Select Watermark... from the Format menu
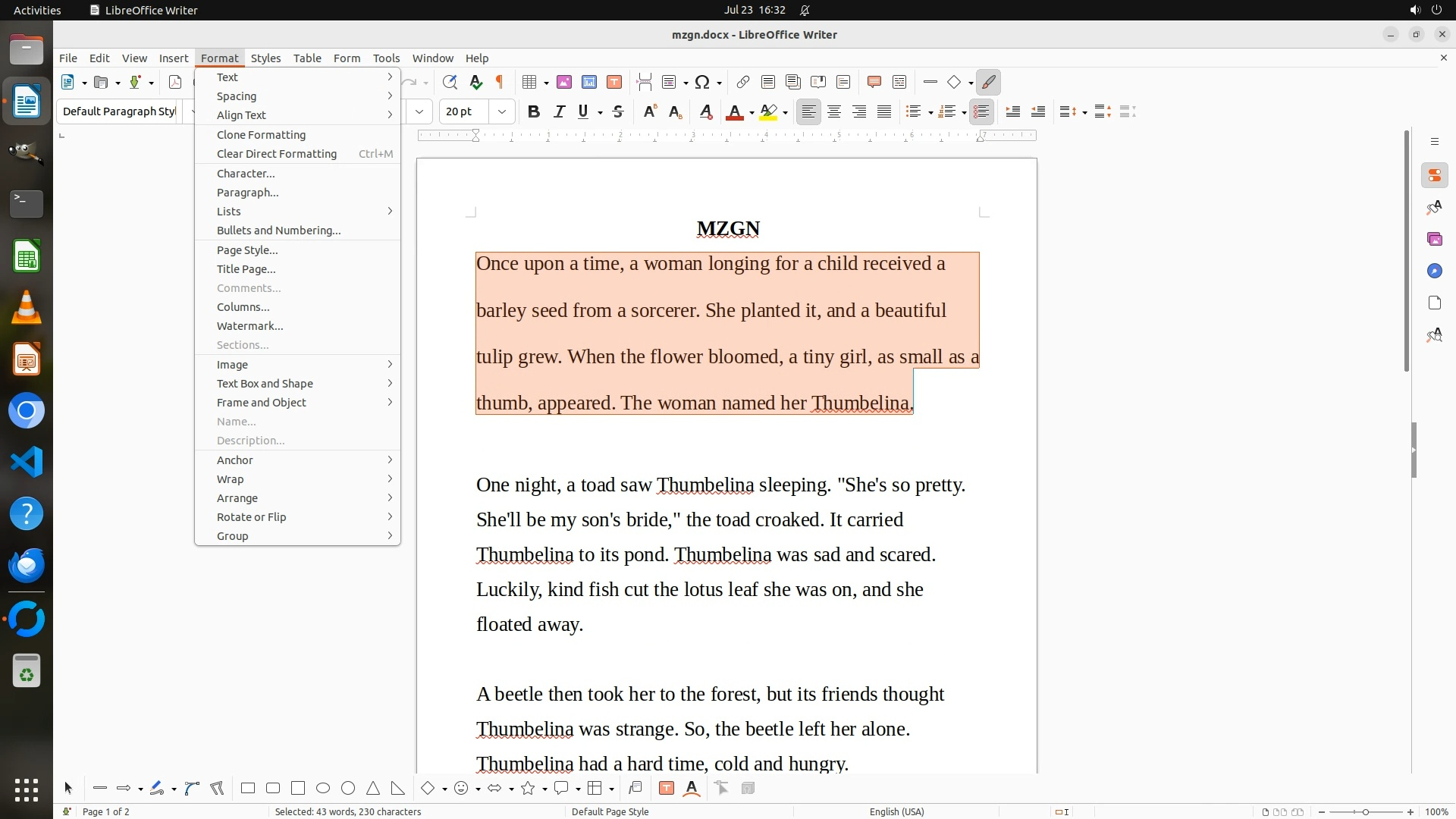 click(x=250, y=326)
